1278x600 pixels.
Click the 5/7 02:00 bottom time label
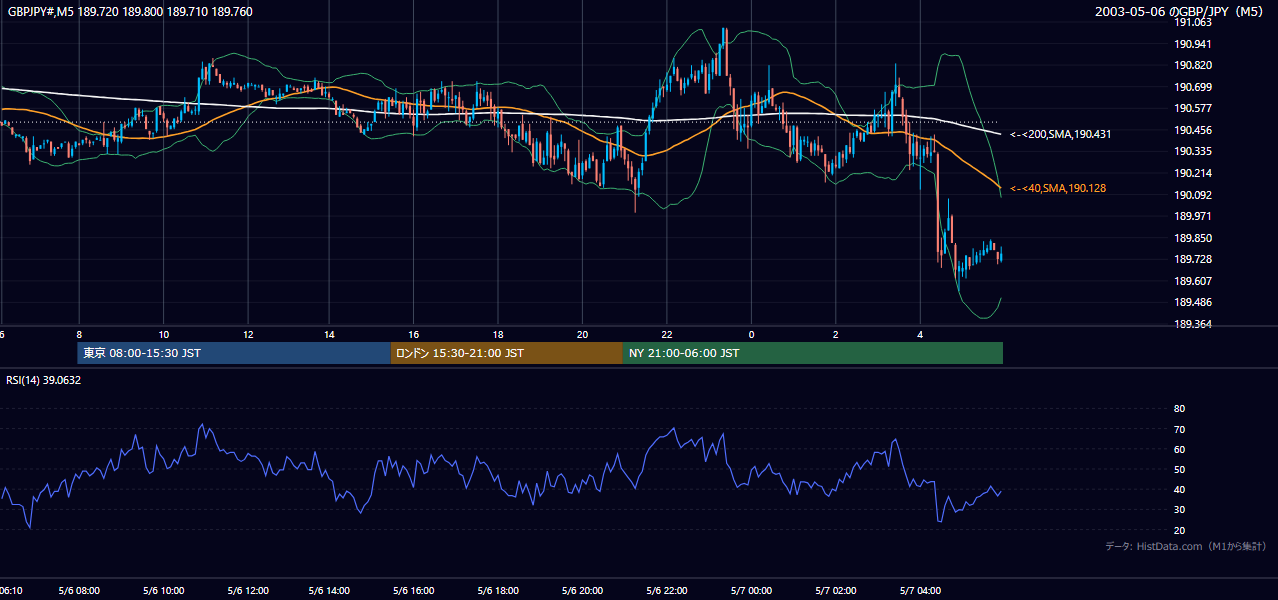(835, 591)
